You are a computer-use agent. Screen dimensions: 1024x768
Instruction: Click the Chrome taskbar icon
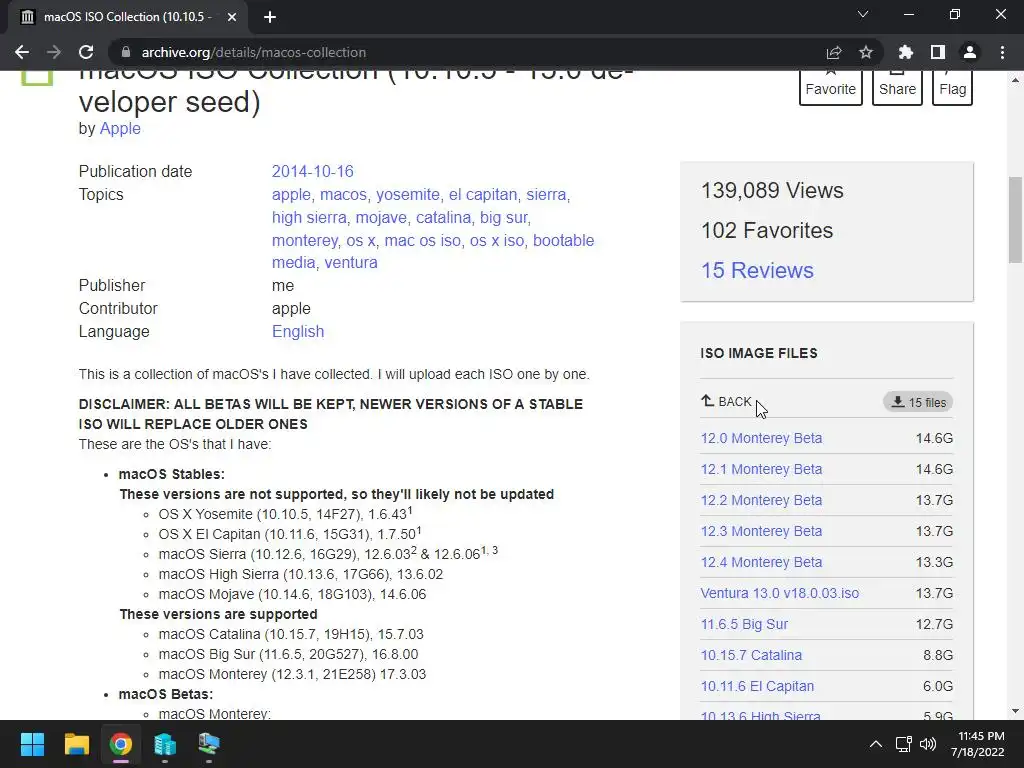click(x=121, y=744)
